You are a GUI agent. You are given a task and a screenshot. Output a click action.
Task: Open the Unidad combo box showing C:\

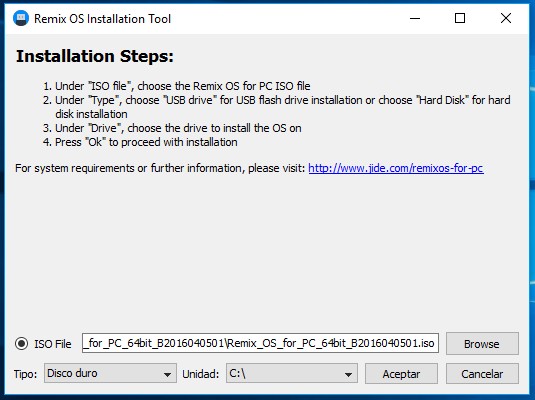292,373
